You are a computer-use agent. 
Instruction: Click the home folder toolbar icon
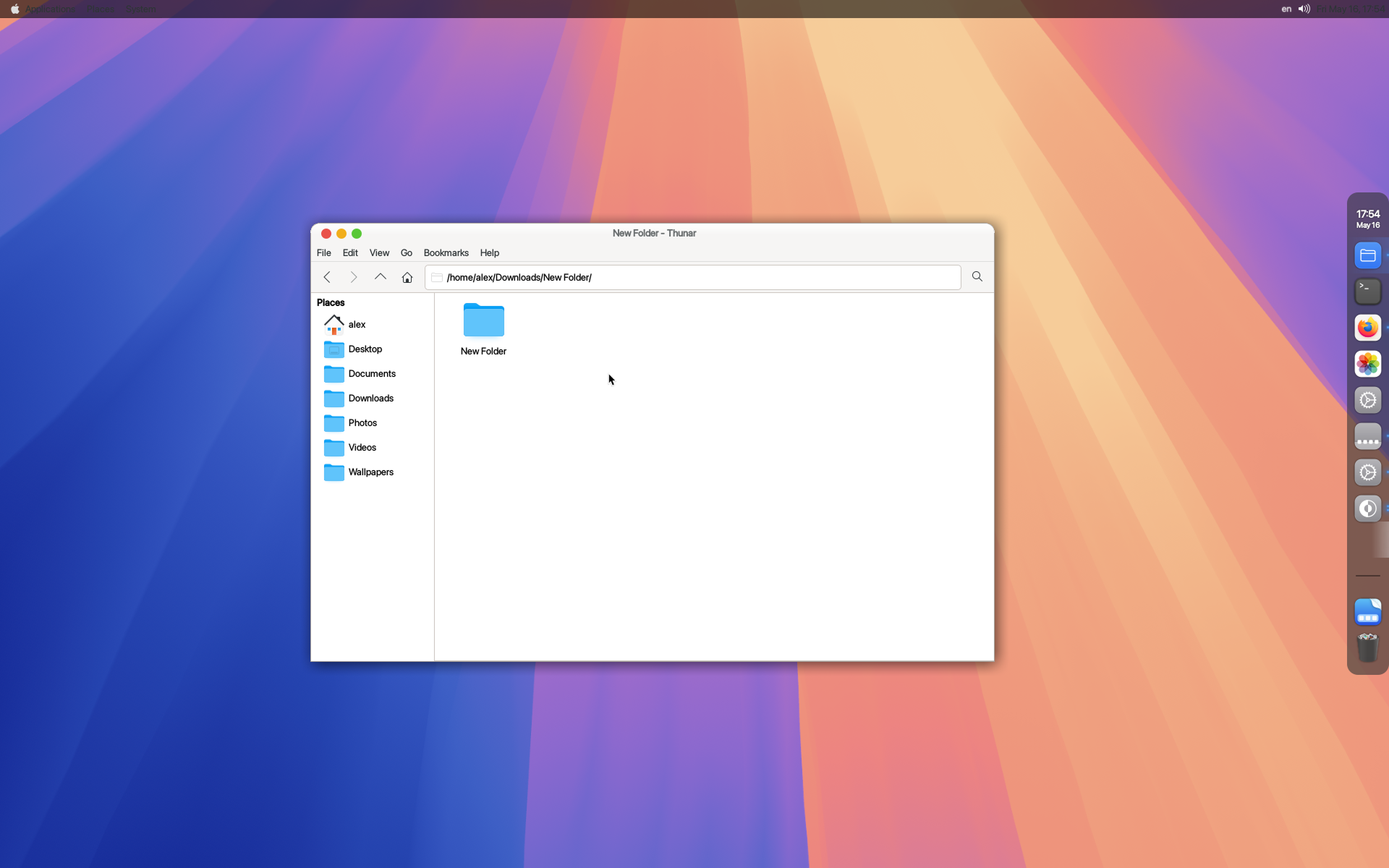[x=407, y=277]
